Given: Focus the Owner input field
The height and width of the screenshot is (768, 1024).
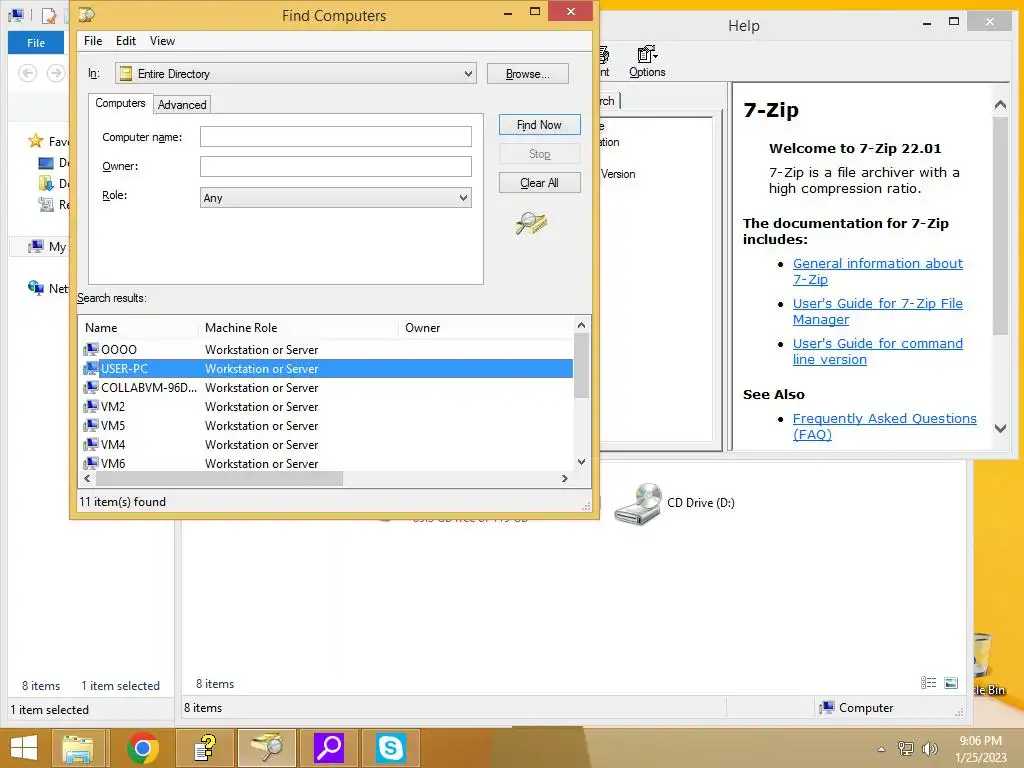Looking at the screenshot, I should [335, 166].
